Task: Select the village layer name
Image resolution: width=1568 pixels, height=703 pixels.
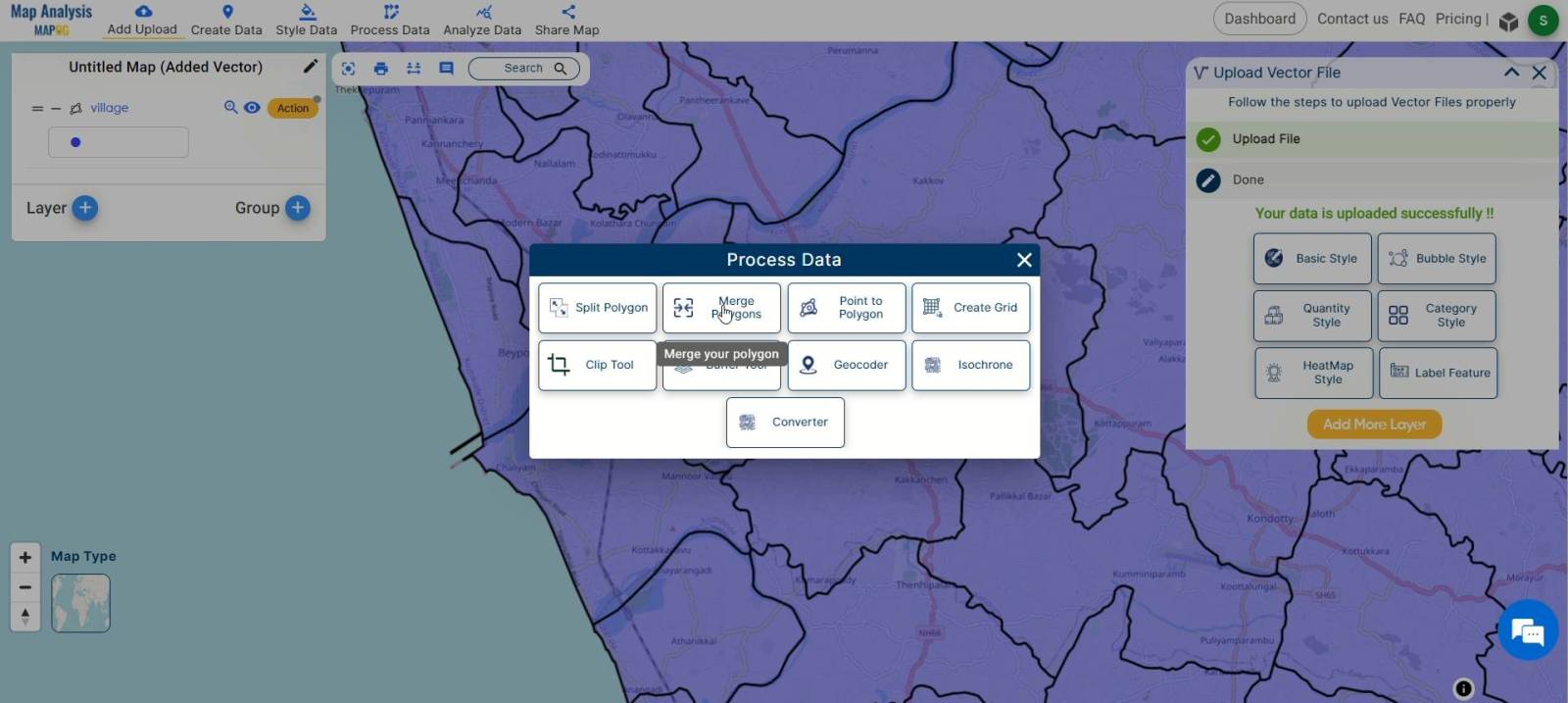Action: 110,108
